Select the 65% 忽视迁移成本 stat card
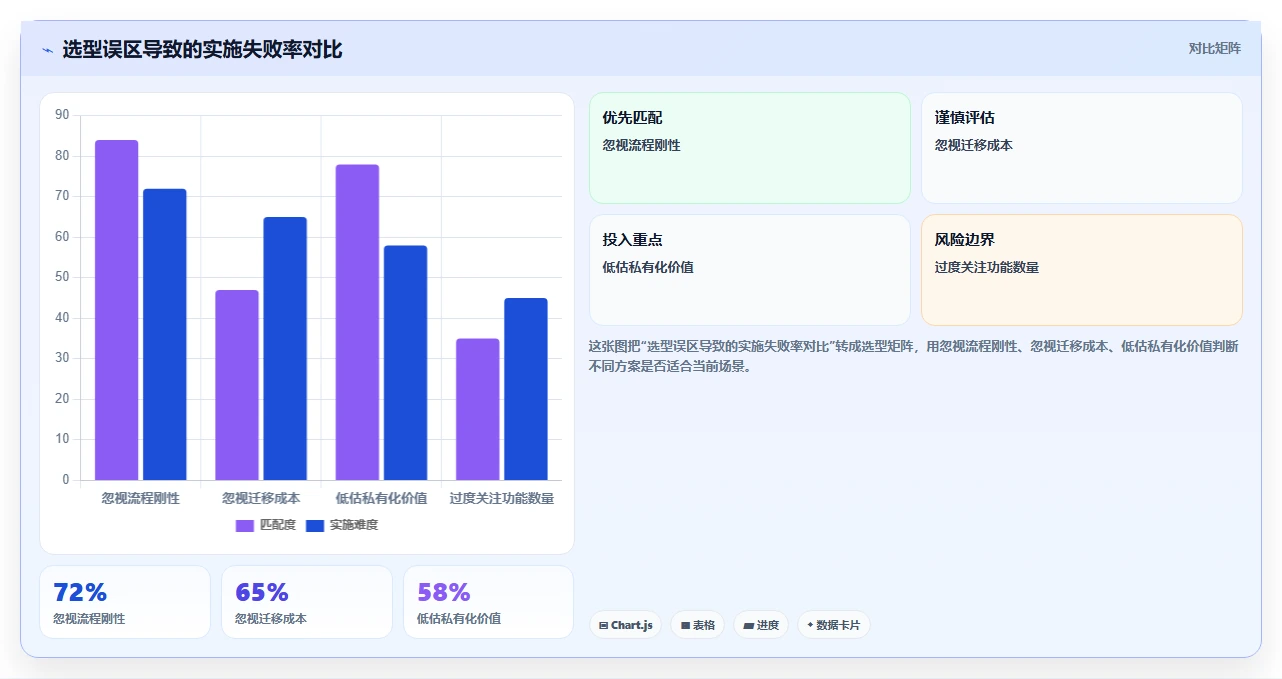 307,602
